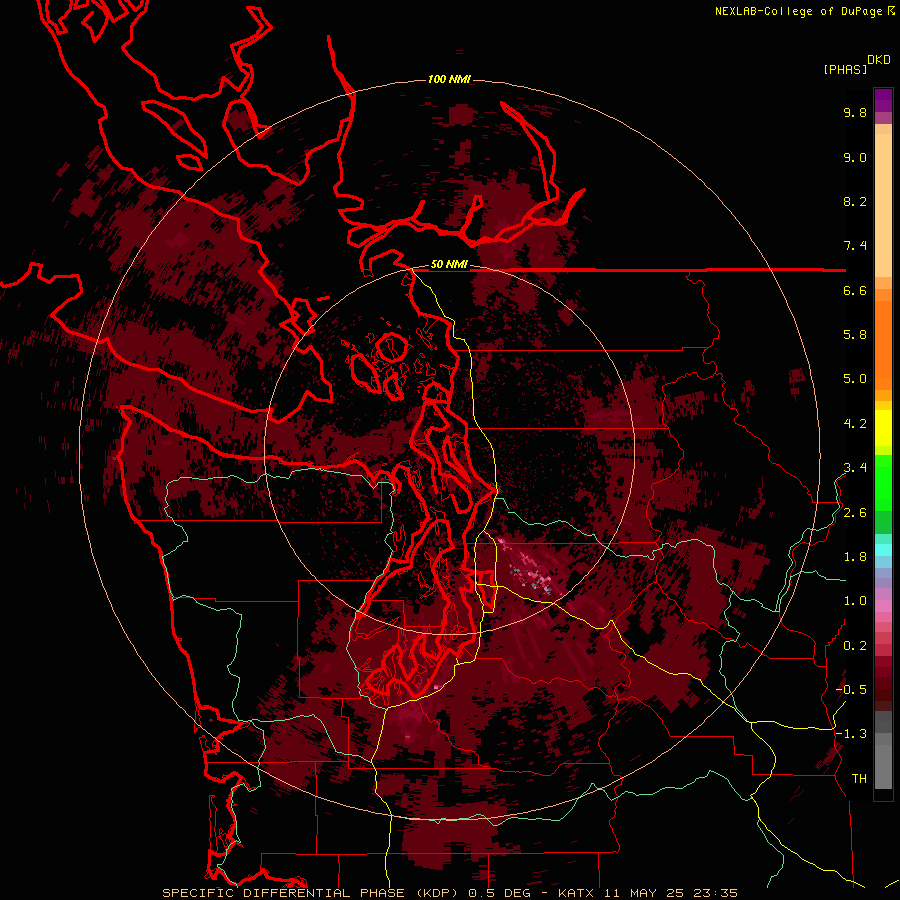Select the 3.4 legend value

coord(855,468)
